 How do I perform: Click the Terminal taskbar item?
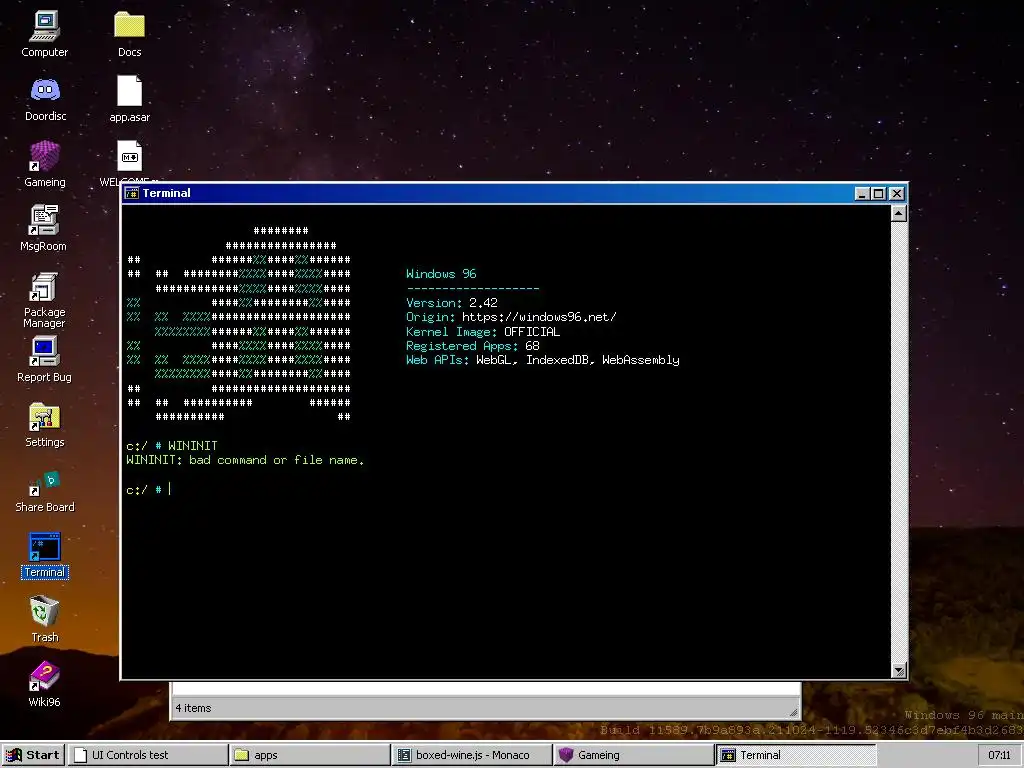[795, 755]
